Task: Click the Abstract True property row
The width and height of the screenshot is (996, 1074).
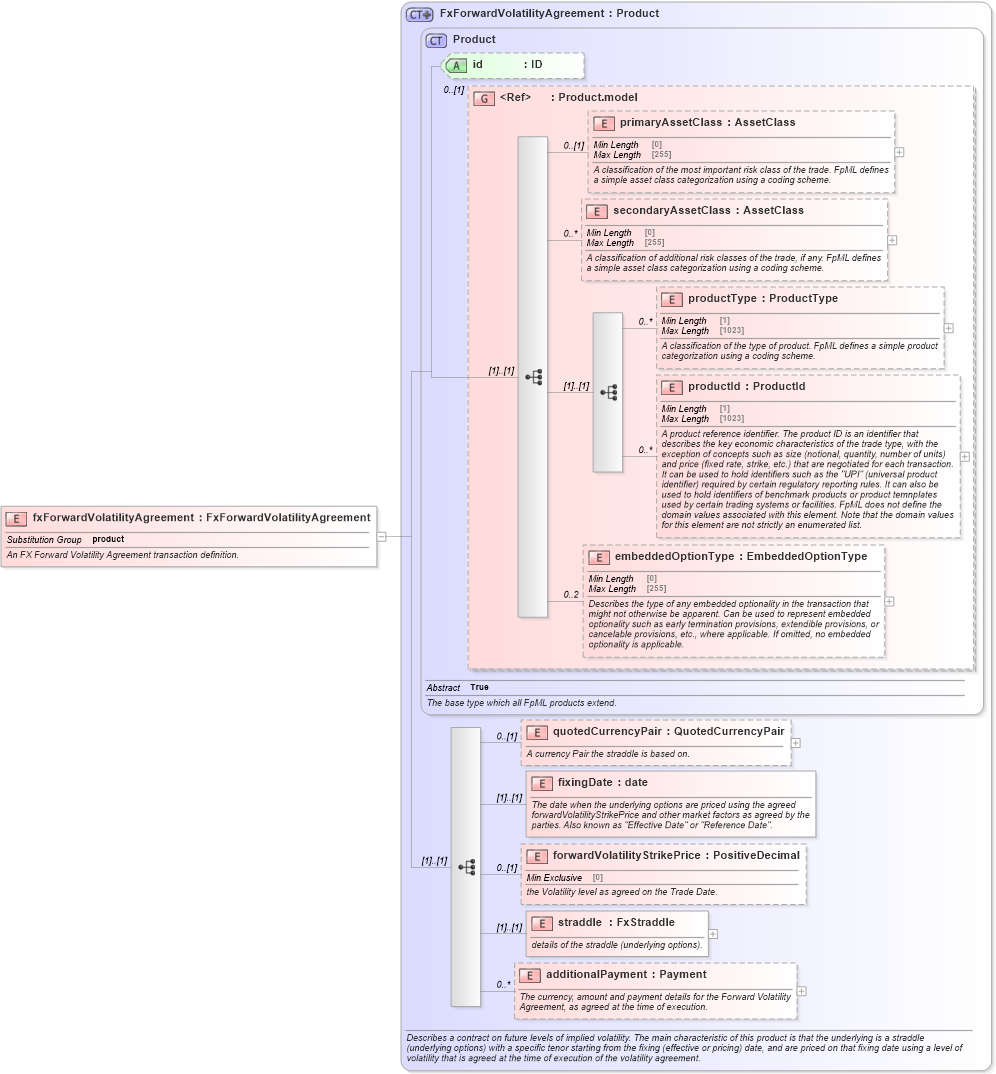Action: point(448,688)
